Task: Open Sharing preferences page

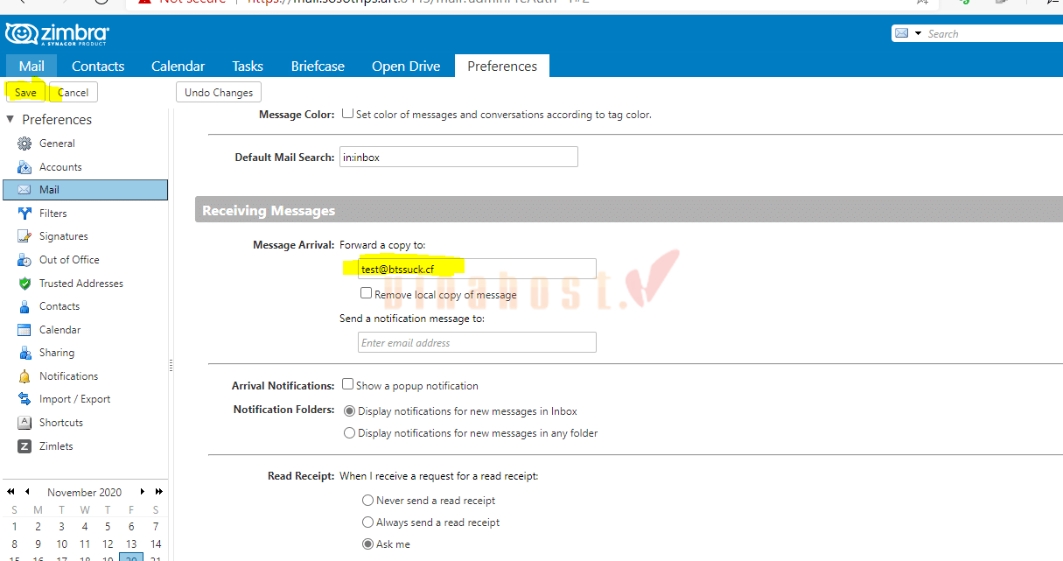Action: 57,353
